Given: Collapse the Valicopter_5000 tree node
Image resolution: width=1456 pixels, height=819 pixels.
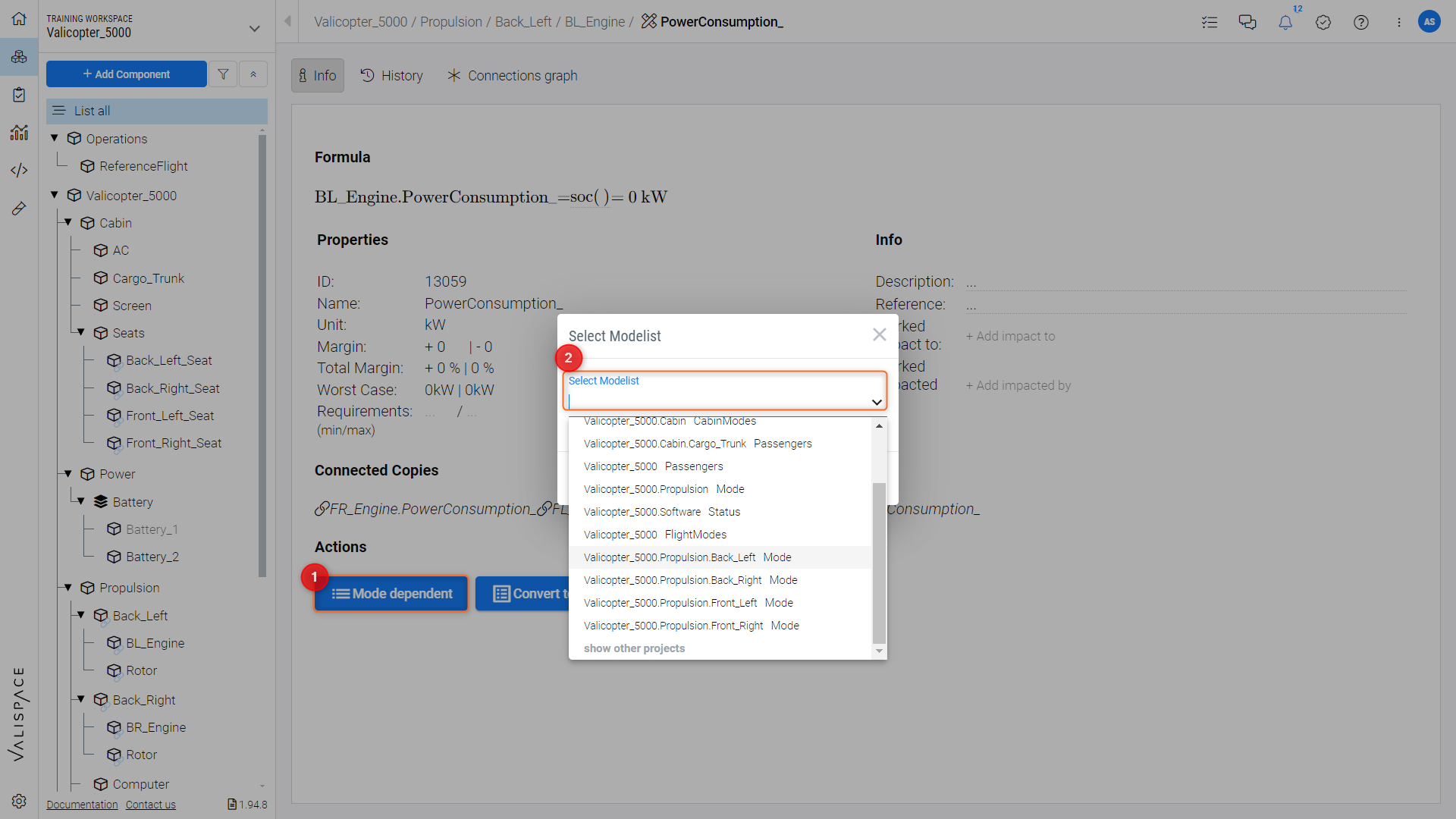Looking at the screenshot, I should (55, 195).
